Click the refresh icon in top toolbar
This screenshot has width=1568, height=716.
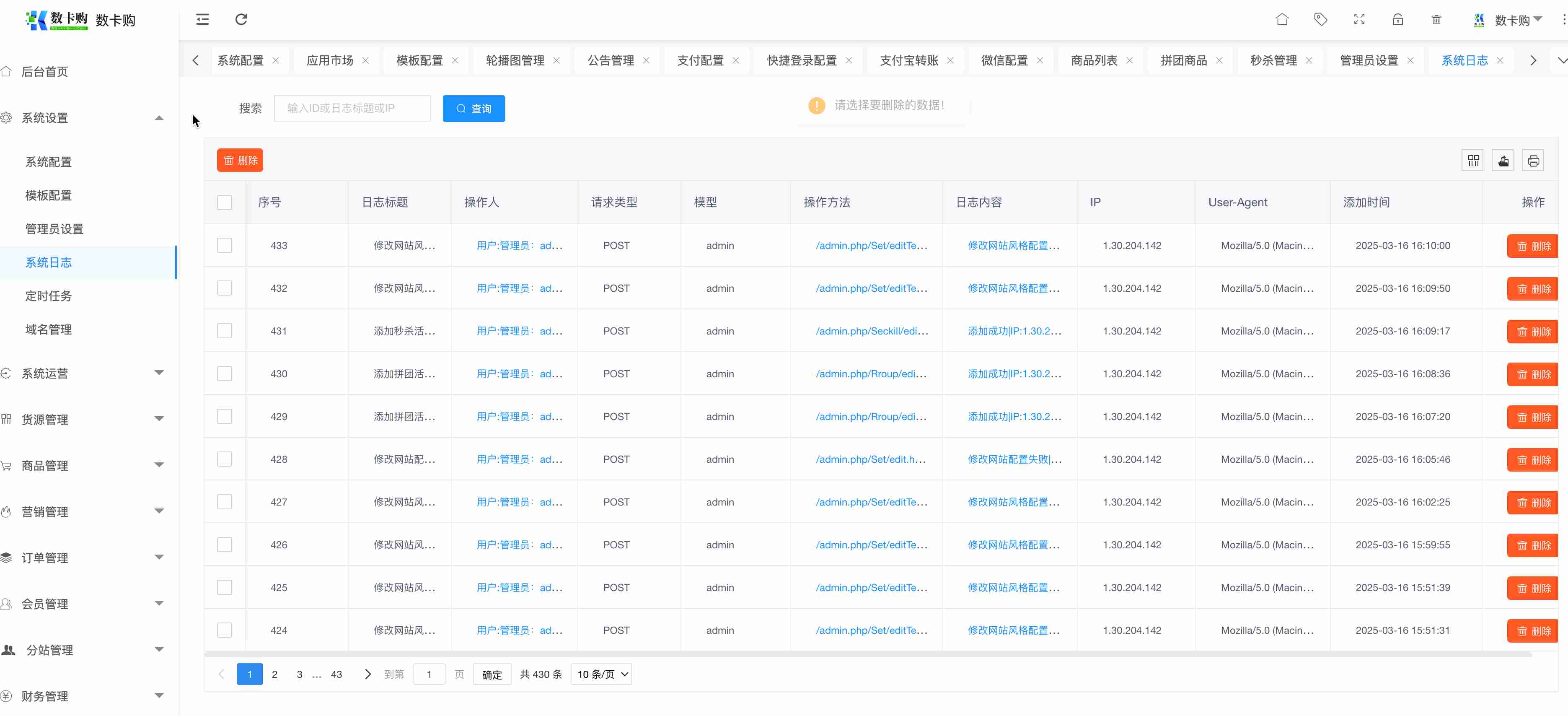tap(241, 19)
